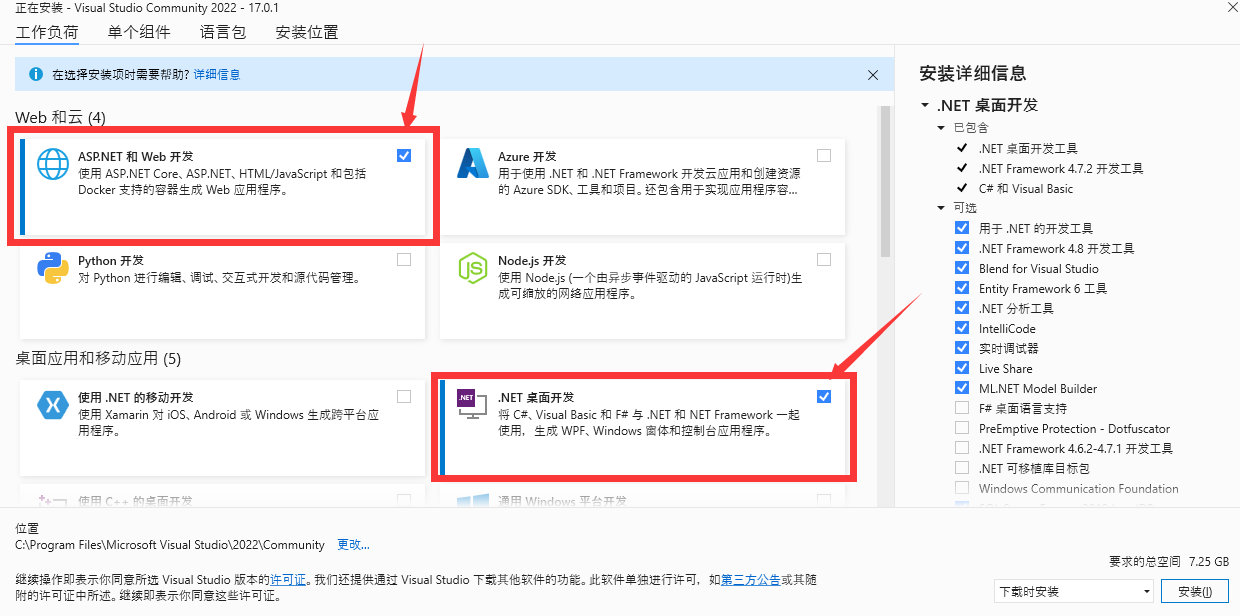The height and width of the screenshot is (616, 1240).
Task: Switch to the 单个组件 tab
Action: (139, 32)
